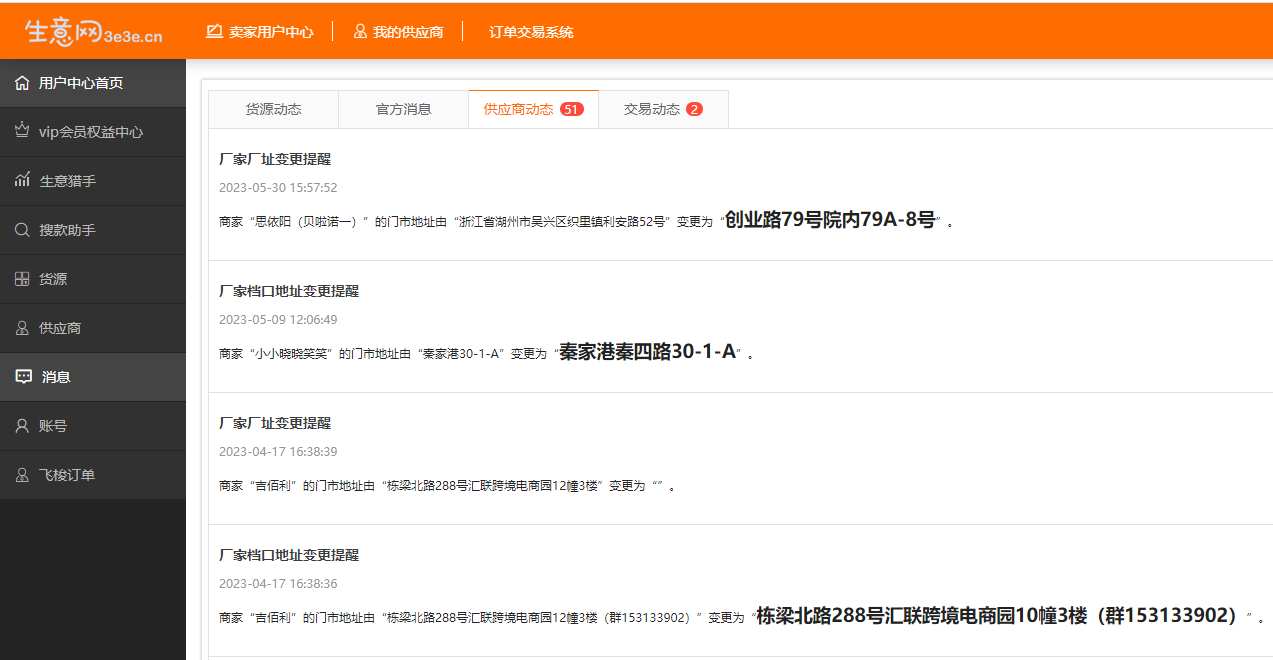Click the timestamp 2023-05-30 15:57:52
Image resolution: width=1273 pixels, height=660 pixels.
click(x=278, y=187)
